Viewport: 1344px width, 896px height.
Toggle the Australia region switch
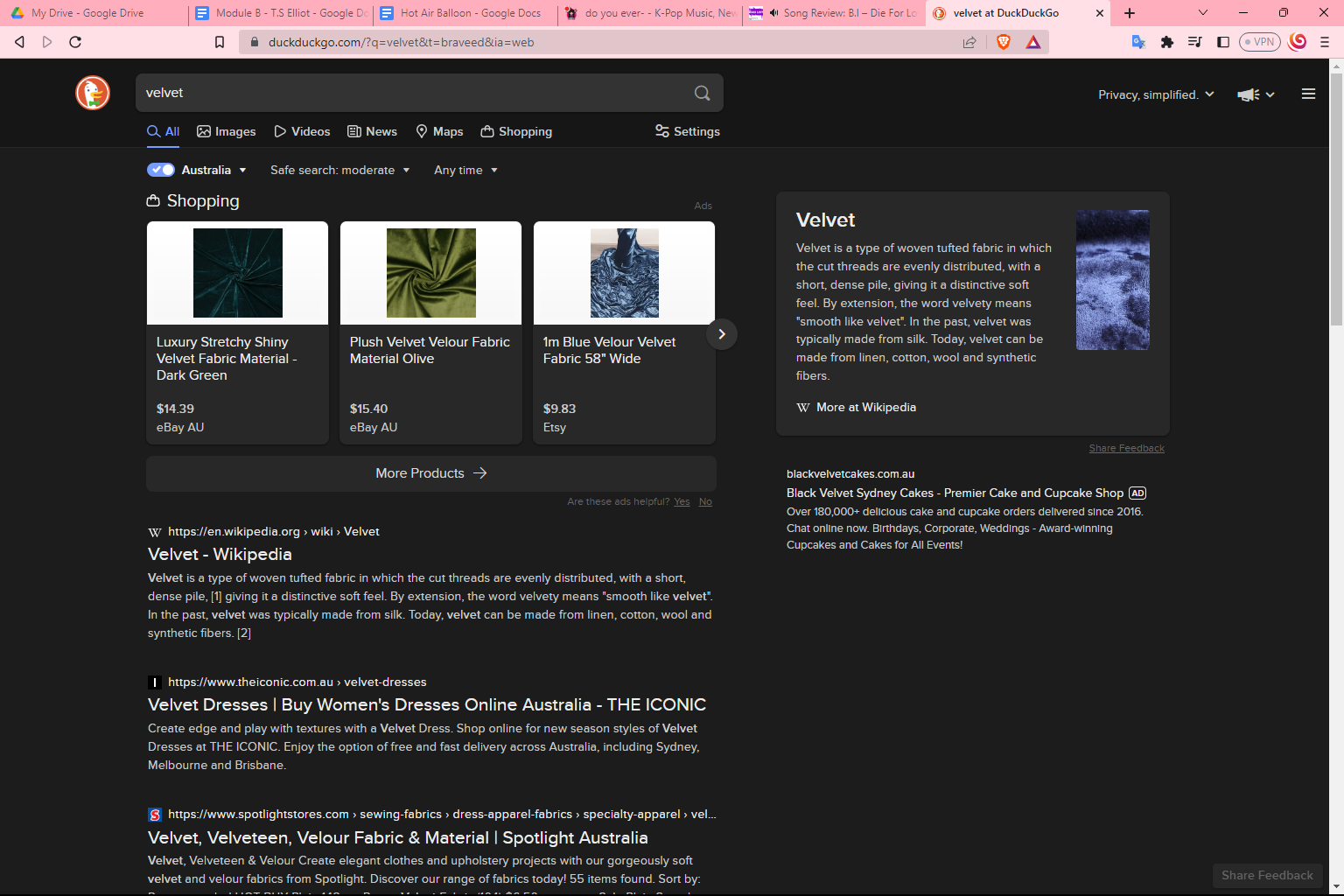[x=161, y=170]
